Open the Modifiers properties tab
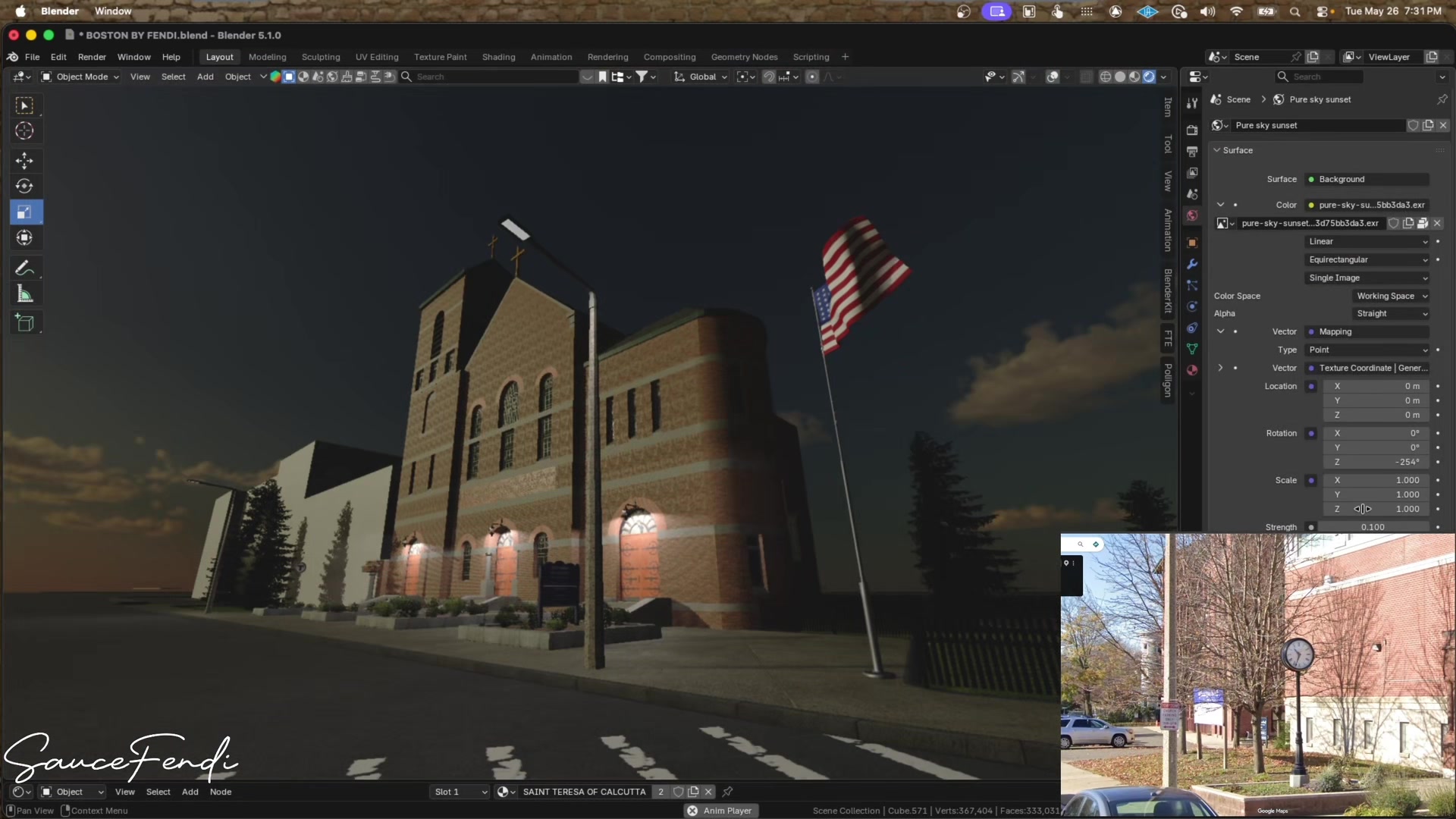 click(x=1192, y=264)
